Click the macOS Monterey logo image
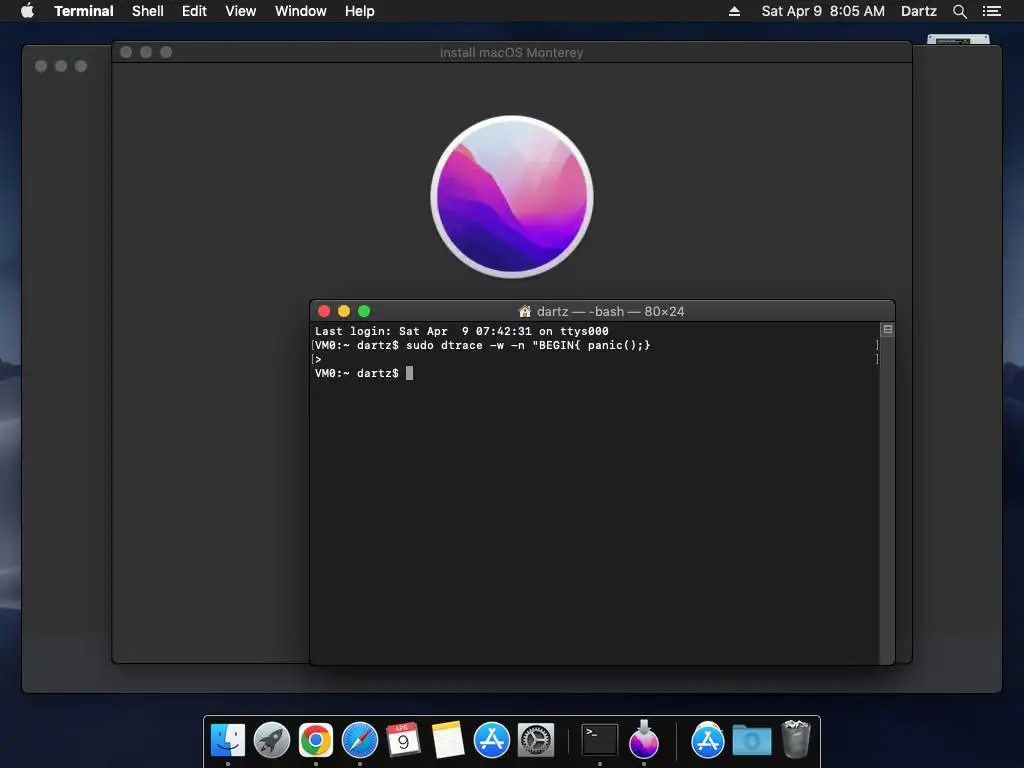Viewport: 1024px width, 768px height. (x=512, y=197)
